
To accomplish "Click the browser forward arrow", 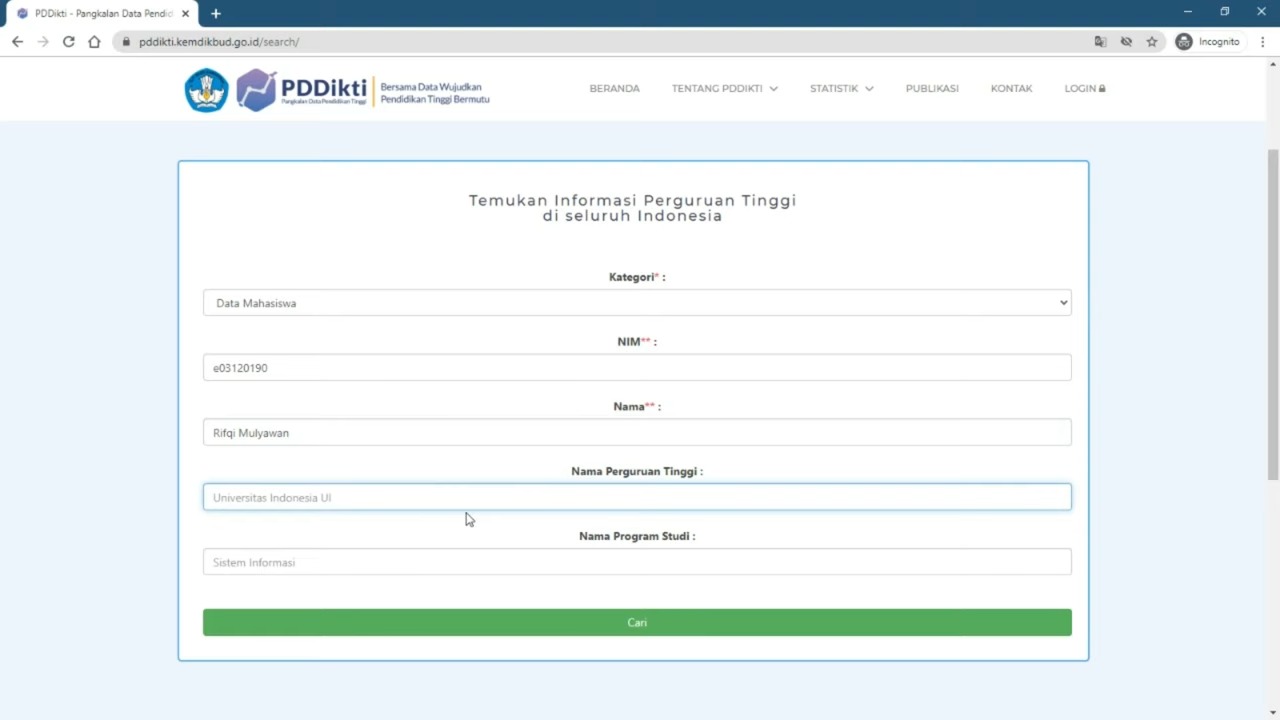I will pyautogui.click(x=43, y=42).
